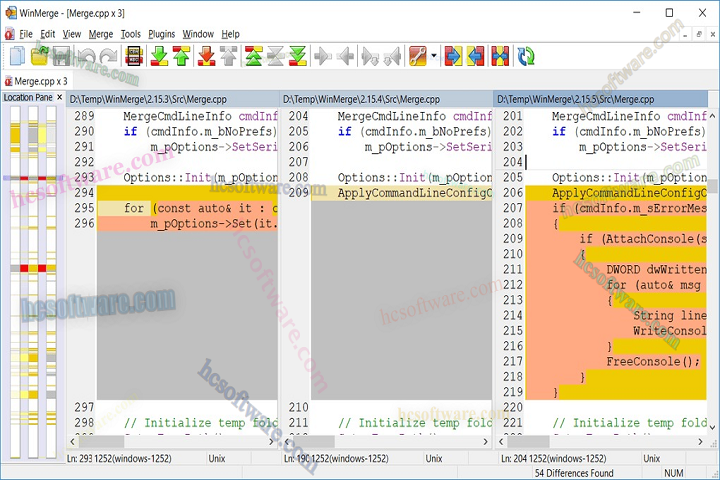Jump to Last Difference icon
Image resolution: width=720 pixels, height=480 pixels.
(298, 56)
